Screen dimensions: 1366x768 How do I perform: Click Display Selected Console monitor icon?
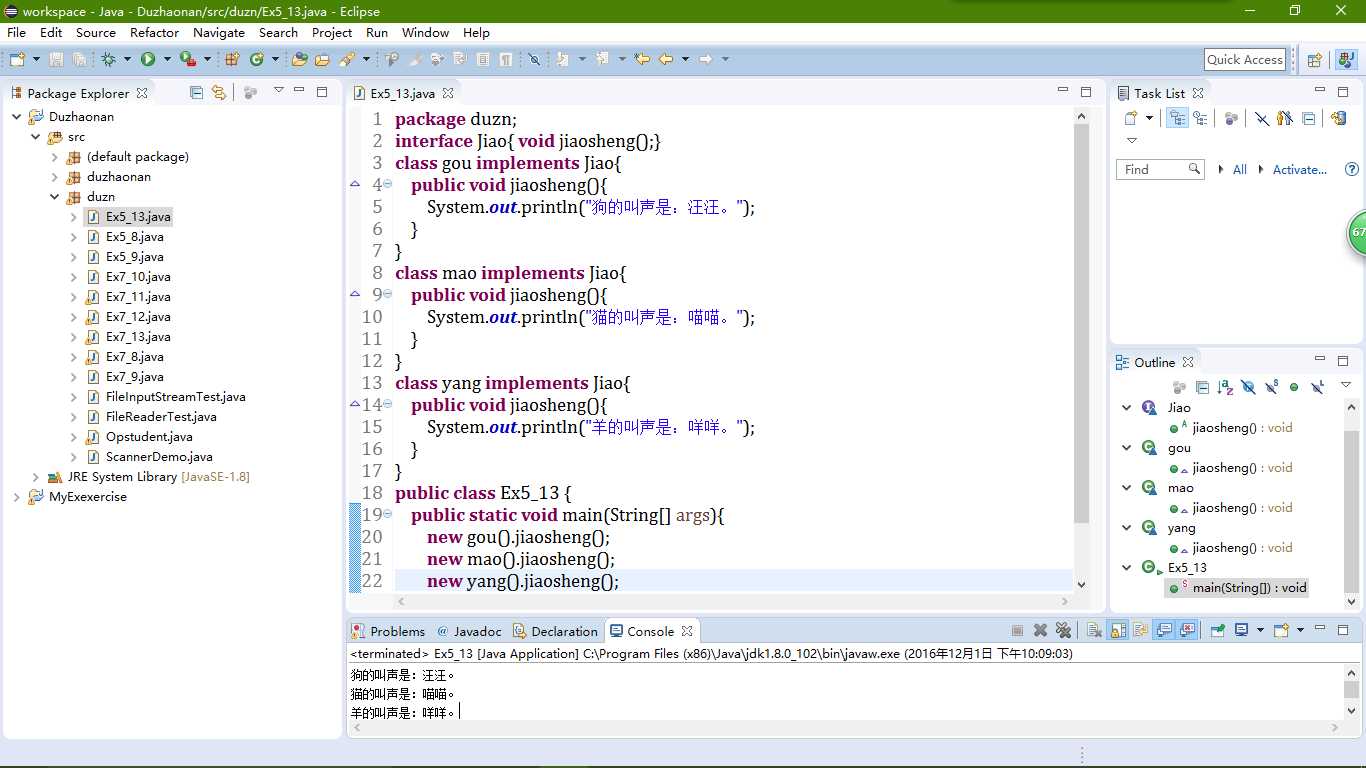[x=1241, y=631]
